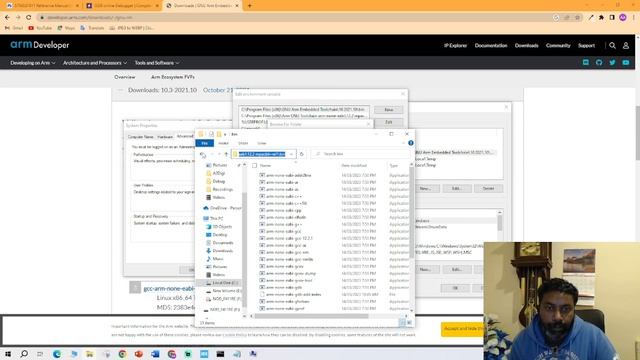640x360 pixels.
Task: Go back using browser back arrow
Action: (7, 18)
